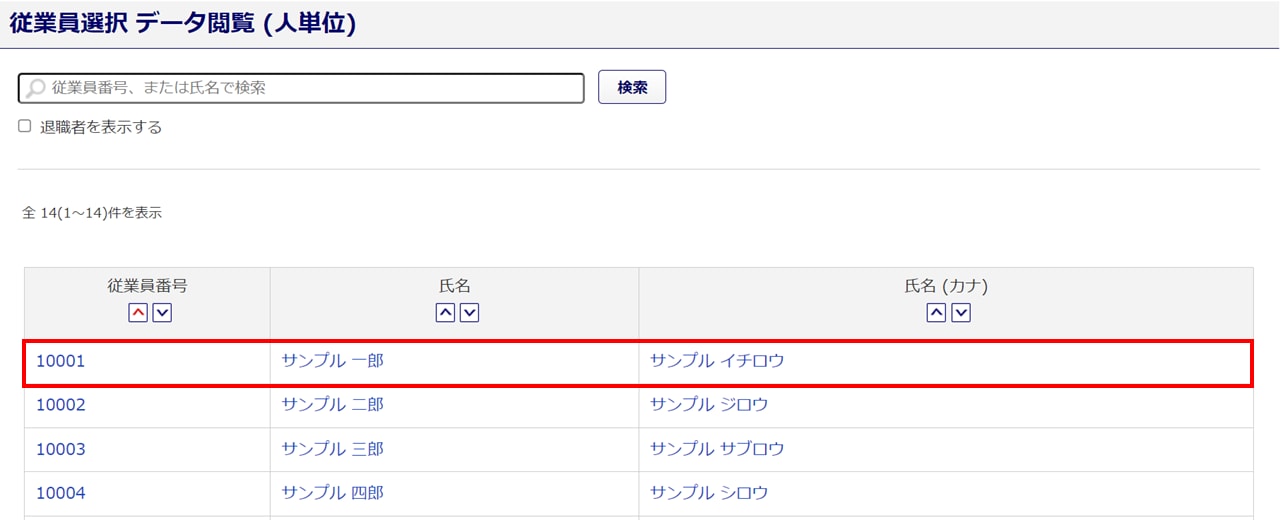The image size is (1280, 520).
Task: Open employee number 10004 link
Action: (61, 493)
